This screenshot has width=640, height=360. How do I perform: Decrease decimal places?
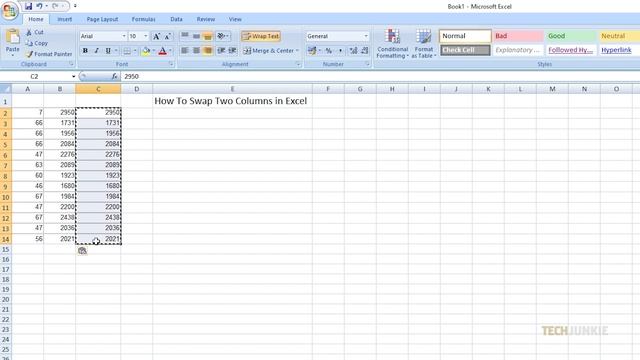364,51
